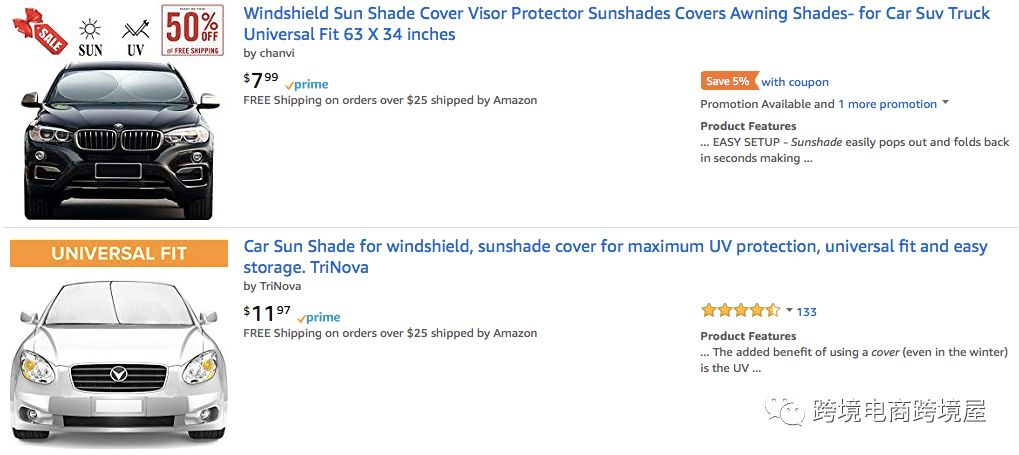The height and width of the screenshot is (455, 1019).
Task: View the 133 customer reviews
Action: (x=807, y=312)
